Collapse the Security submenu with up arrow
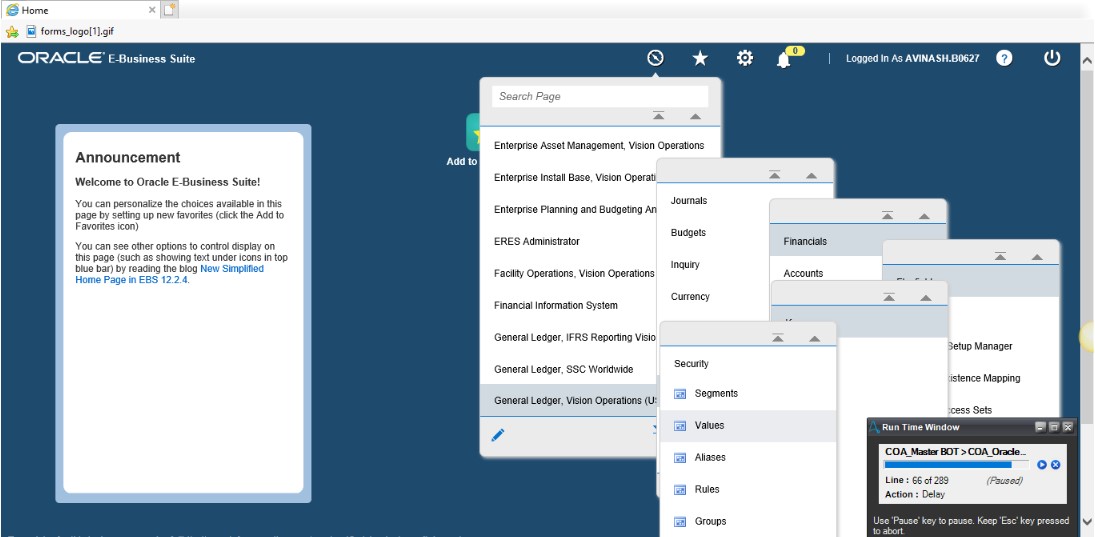The image size is (1095, 537). [x=814, y=339]
